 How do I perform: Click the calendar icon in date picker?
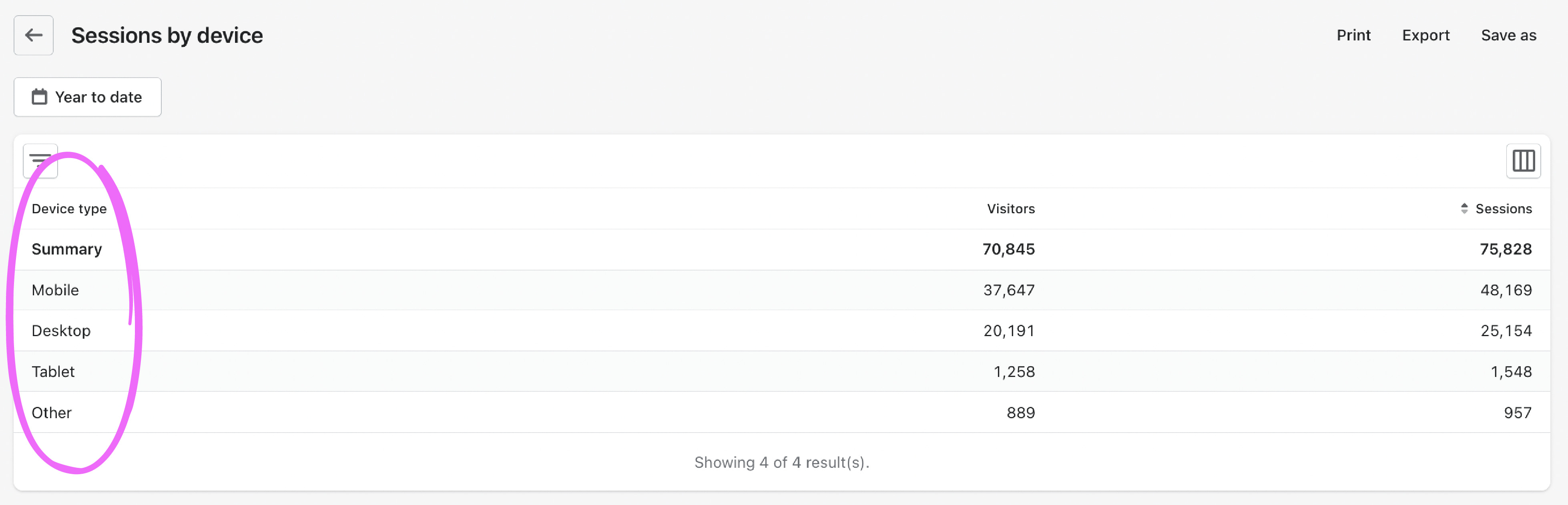40,97
